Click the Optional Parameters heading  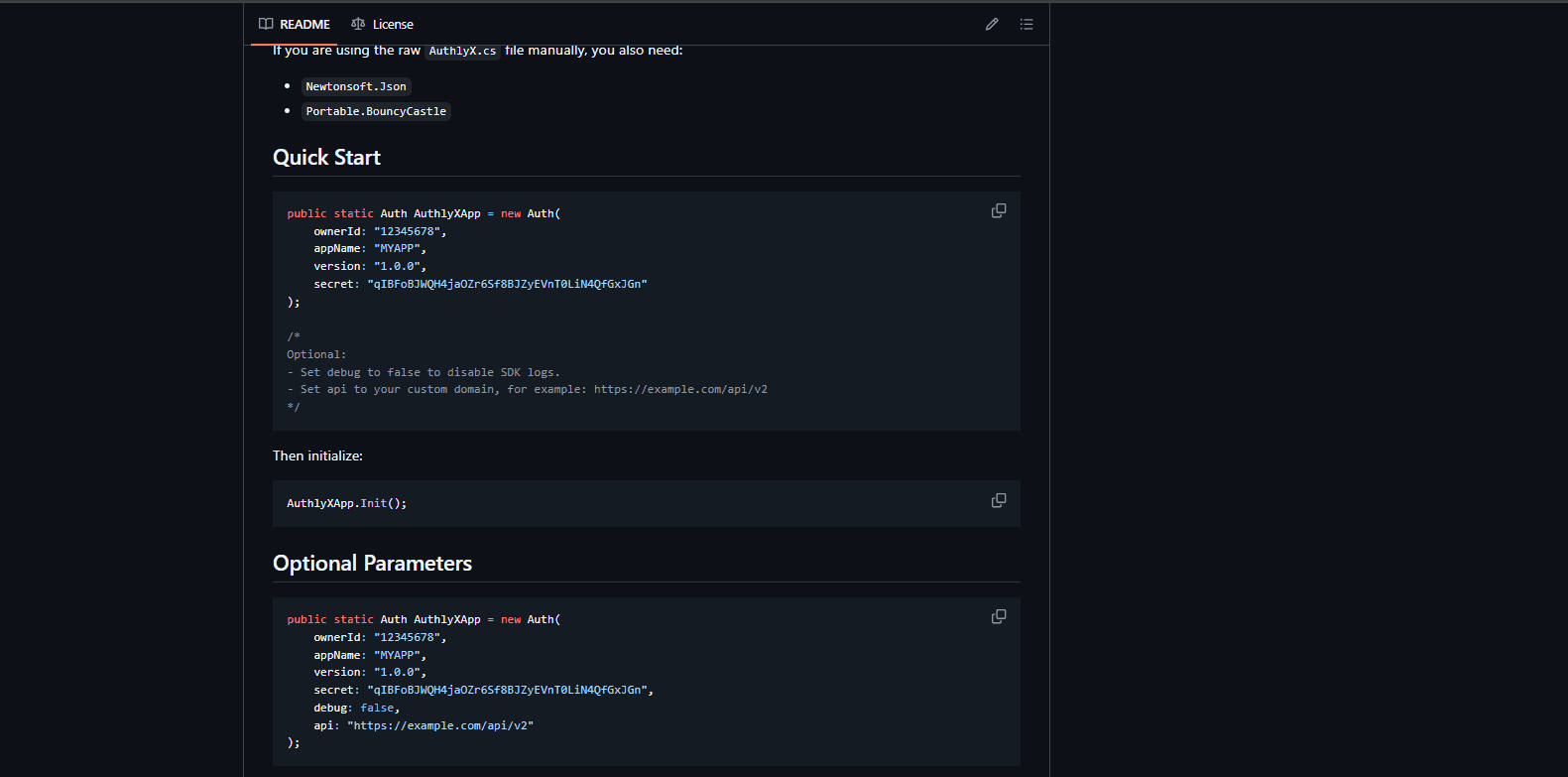coord(372,564)
